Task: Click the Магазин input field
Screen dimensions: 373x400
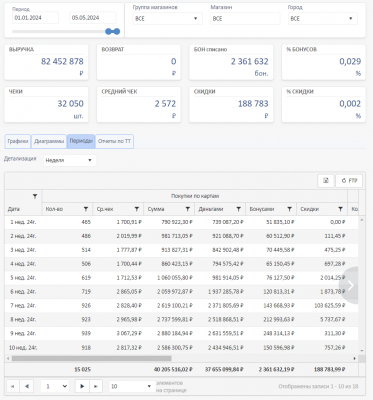Action: [245, 19]
